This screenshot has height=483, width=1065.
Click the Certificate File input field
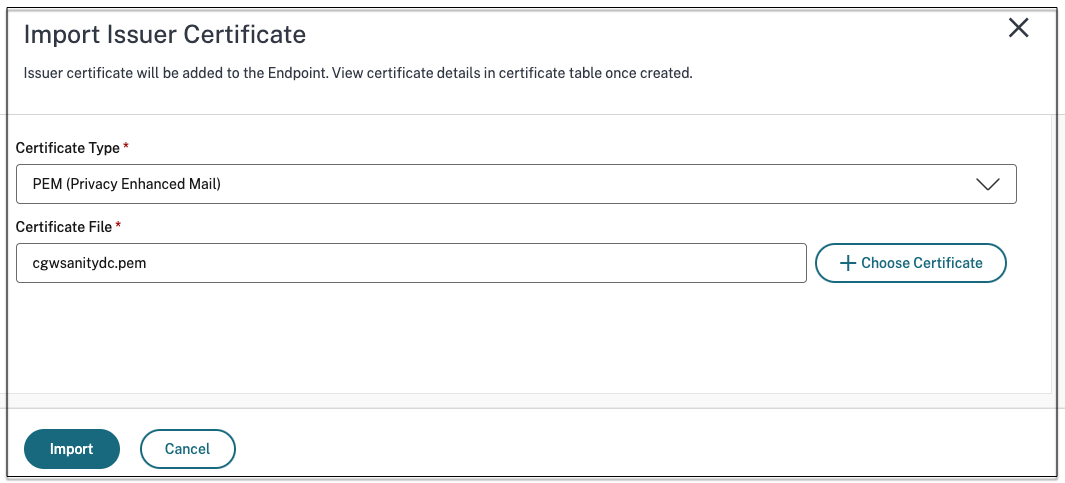[411, 263]
